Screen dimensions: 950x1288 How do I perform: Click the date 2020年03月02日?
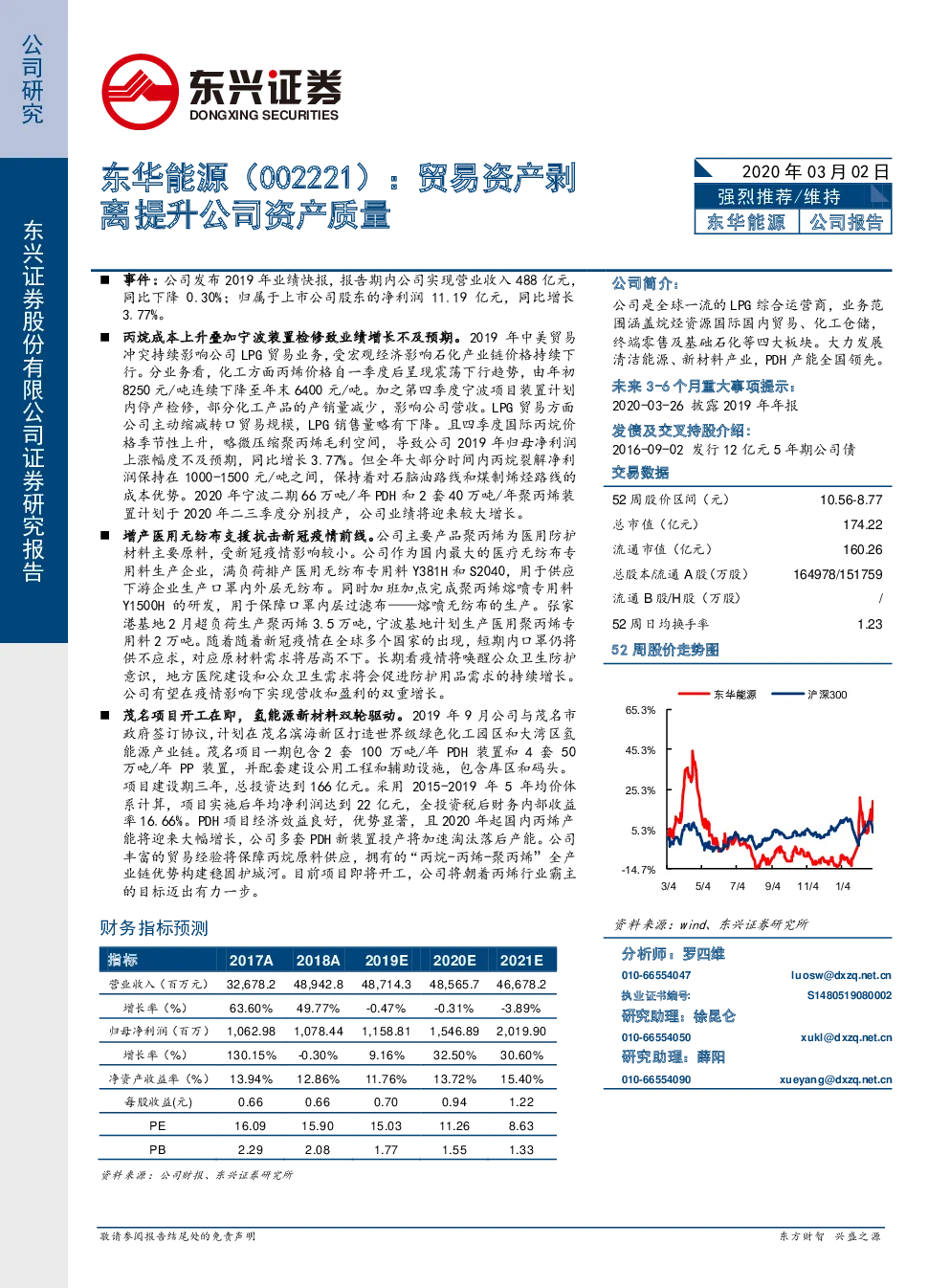pyautogui.click(x=815, y=171)
